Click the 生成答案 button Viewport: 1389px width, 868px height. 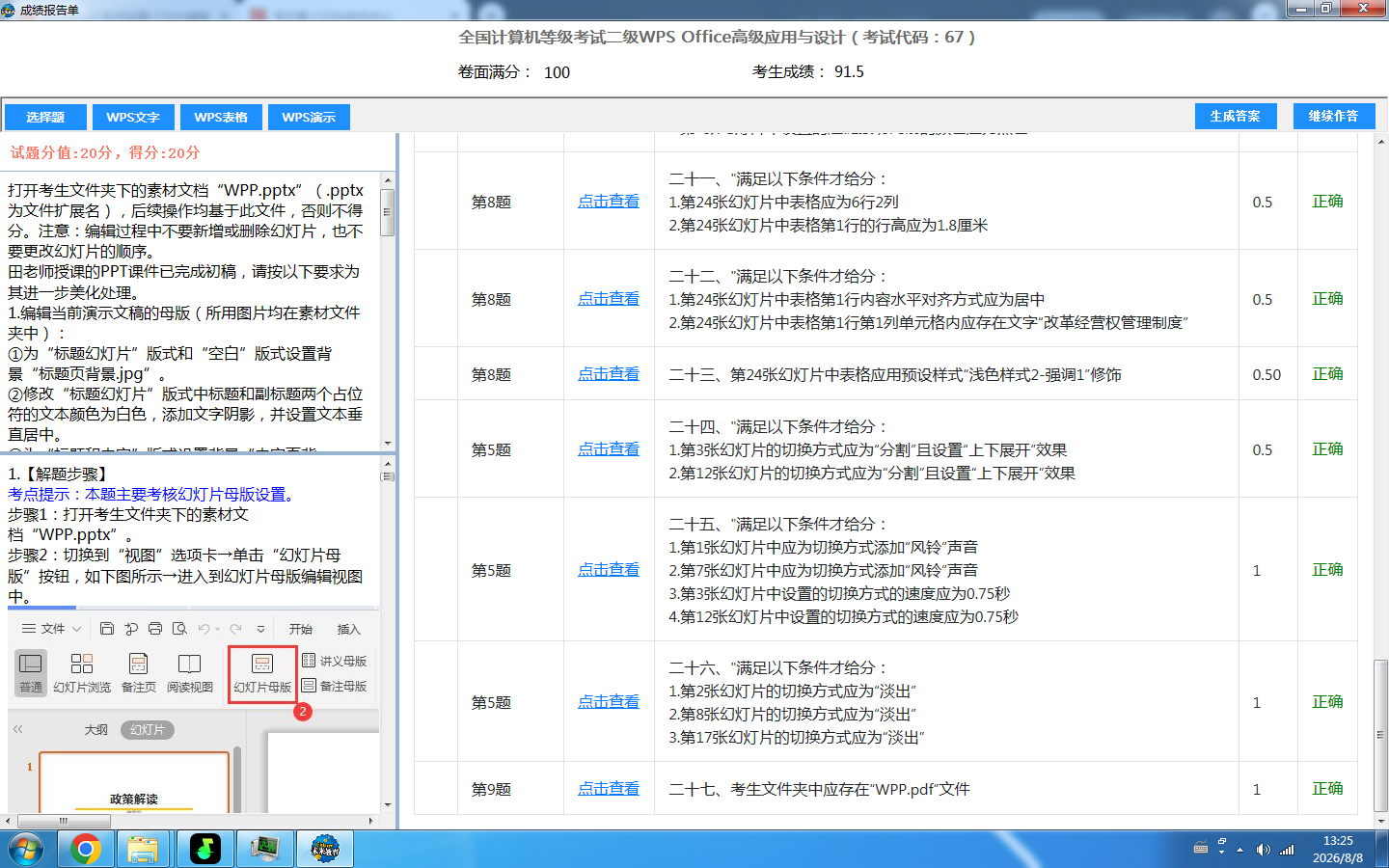point(1236,116)
